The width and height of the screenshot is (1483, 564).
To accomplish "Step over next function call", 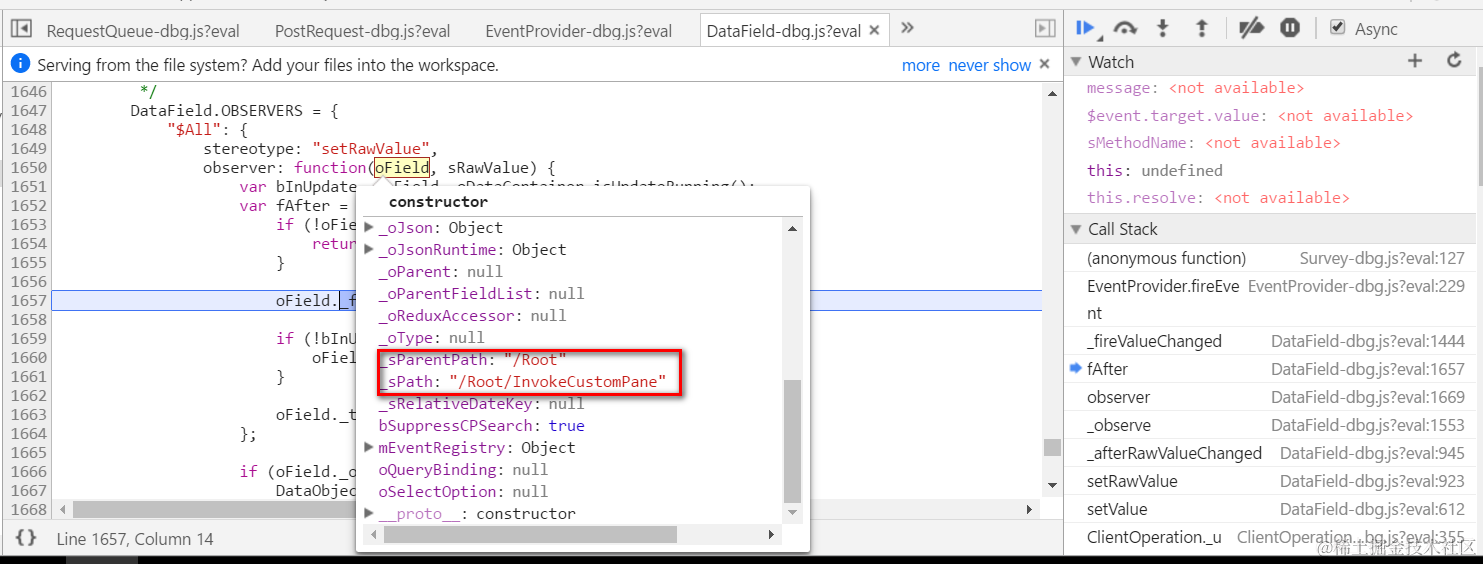I will [1126, 28].
